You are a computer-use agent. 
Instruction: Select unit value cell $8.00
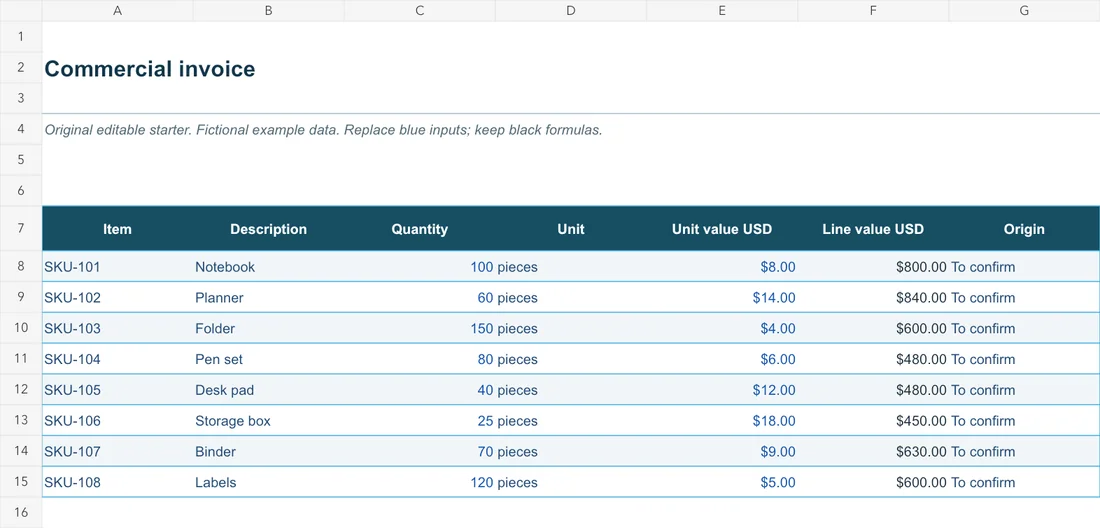pyautogui.click(x=722, y=266)
